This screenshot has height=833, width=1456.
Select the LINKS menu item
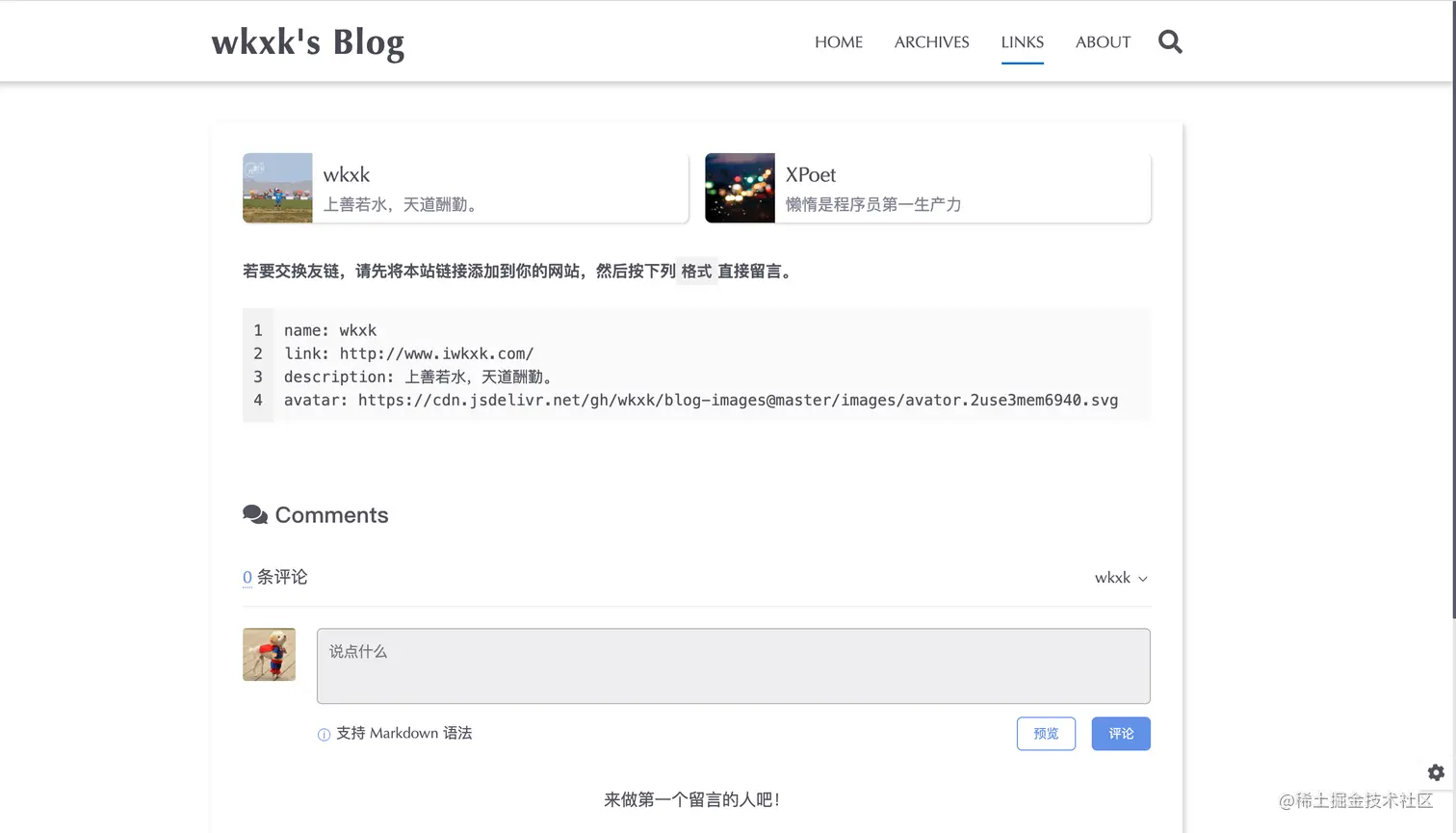1022,42
